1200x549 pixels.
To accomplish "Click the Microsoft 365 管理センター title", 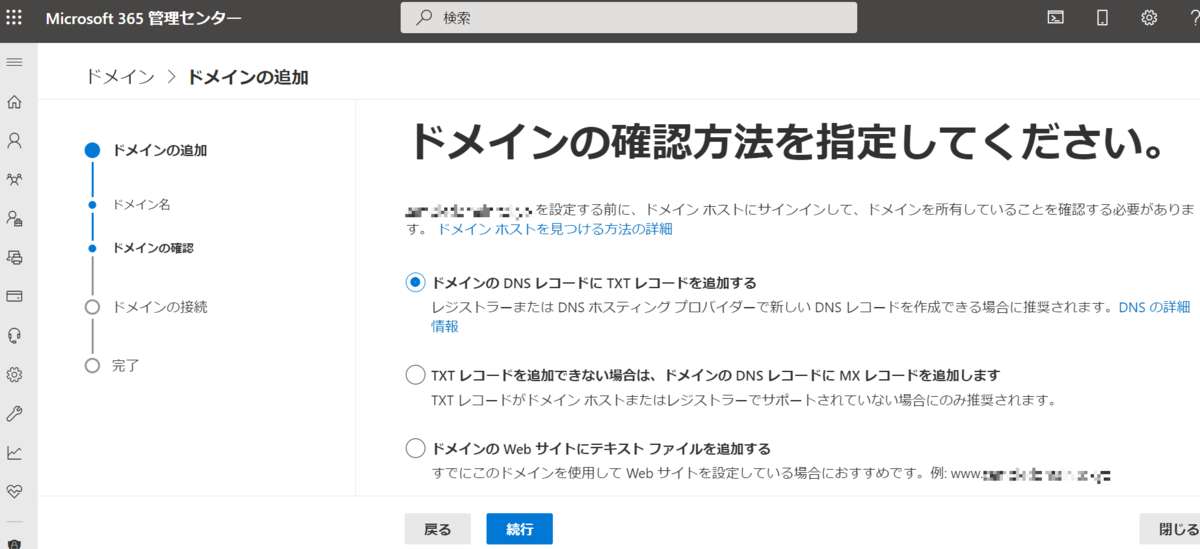I will (143, 18).
